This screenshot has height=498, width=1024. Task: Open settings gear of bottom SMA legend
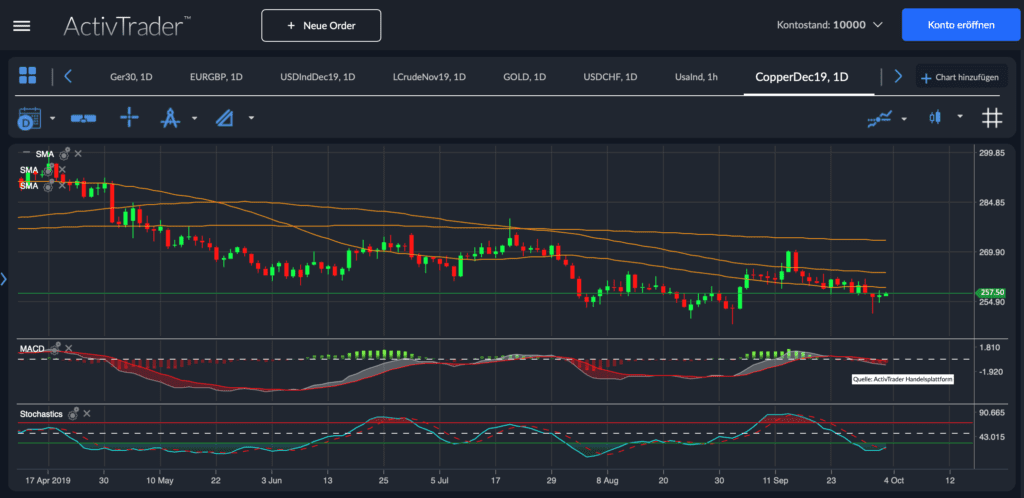pos(47,186)
